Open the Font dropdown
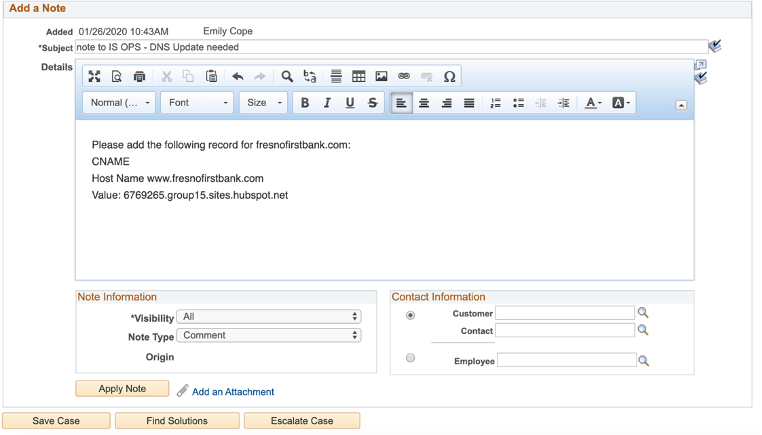The width and height of the screenshot is (762, 435). coord(197,103)
